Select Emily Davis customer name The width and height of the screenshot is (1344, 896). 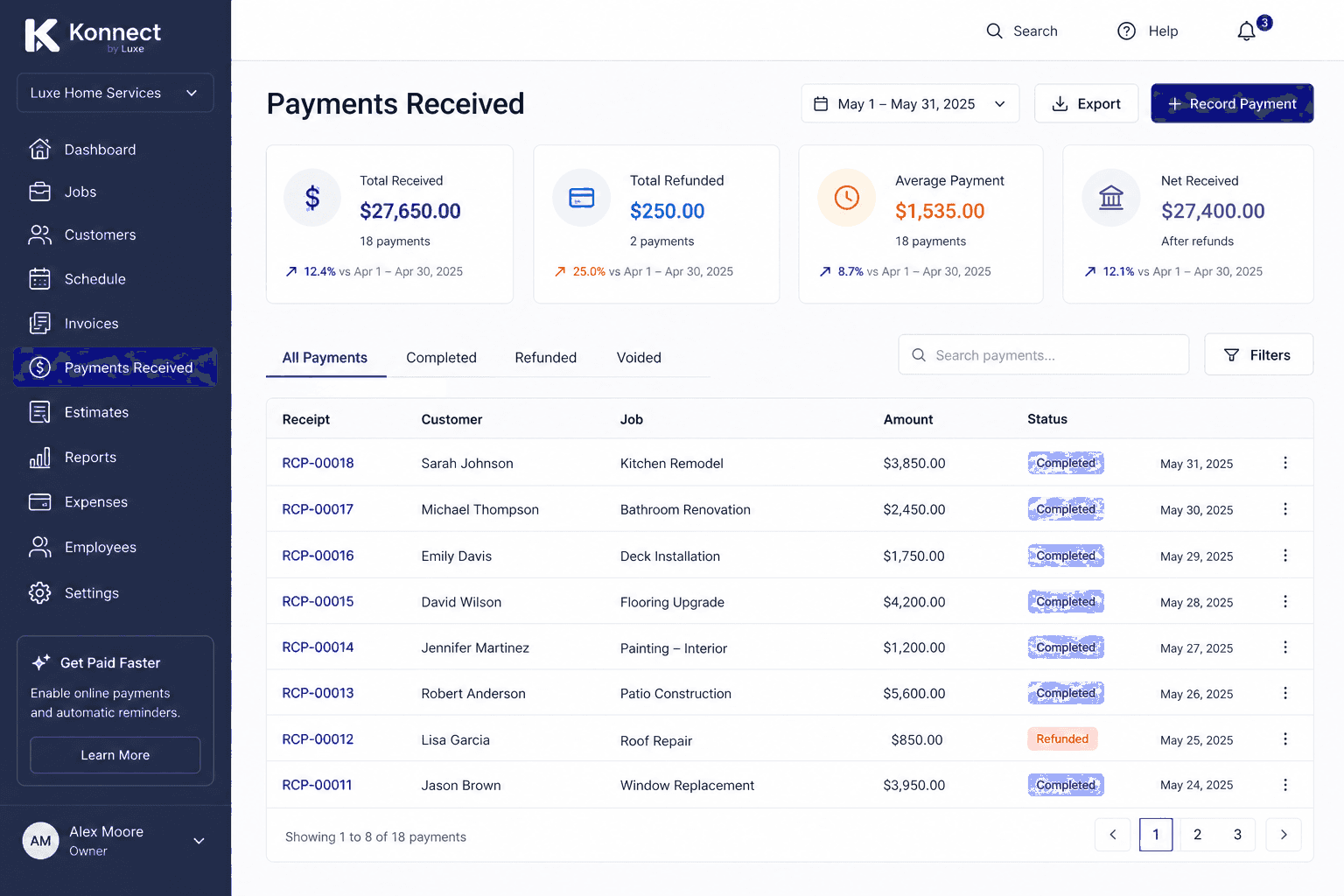(x=456, y=556)
